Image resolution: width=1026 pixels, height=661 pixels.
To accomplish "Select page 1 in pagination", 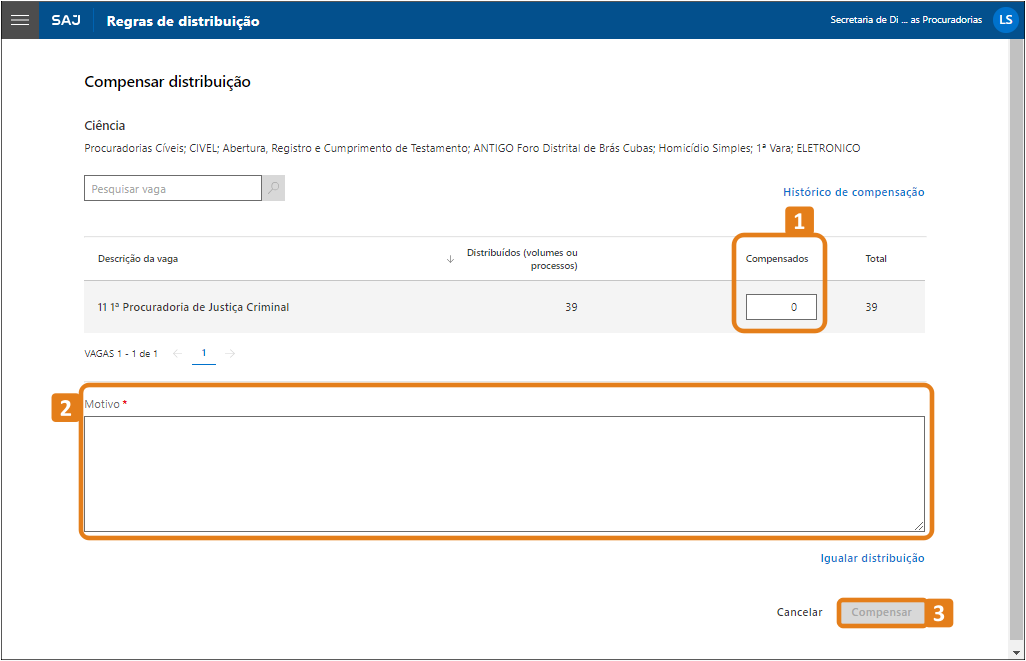I will coord(204,353).
